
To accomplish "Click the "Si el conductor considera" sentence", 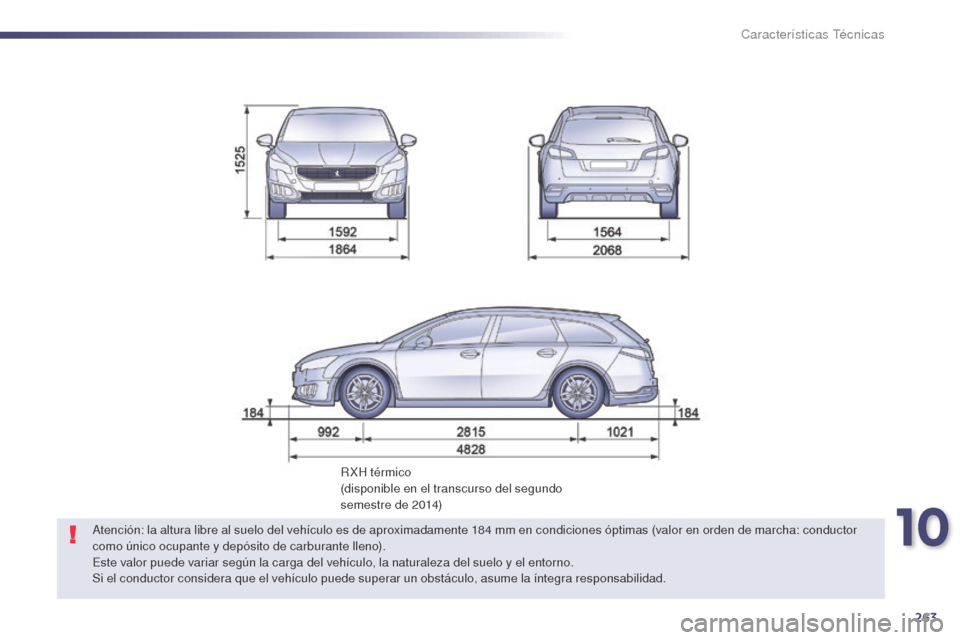I will tap(378, 578).
